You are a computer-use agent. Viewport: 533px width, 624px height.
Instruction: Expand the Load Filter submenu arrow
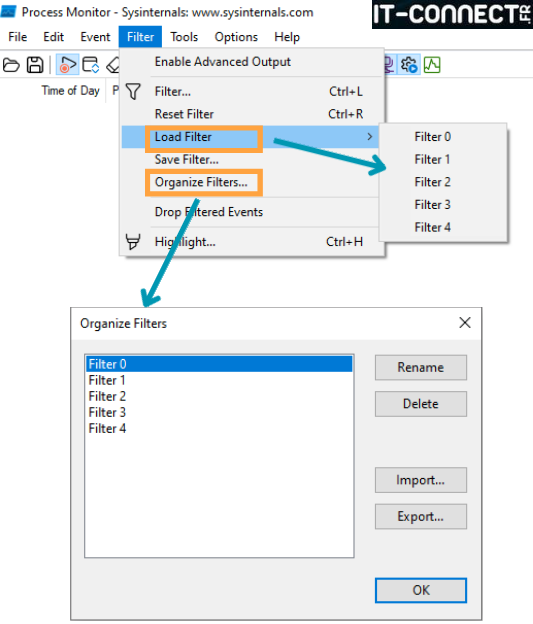pyautogui.click(x=369, y=136)
